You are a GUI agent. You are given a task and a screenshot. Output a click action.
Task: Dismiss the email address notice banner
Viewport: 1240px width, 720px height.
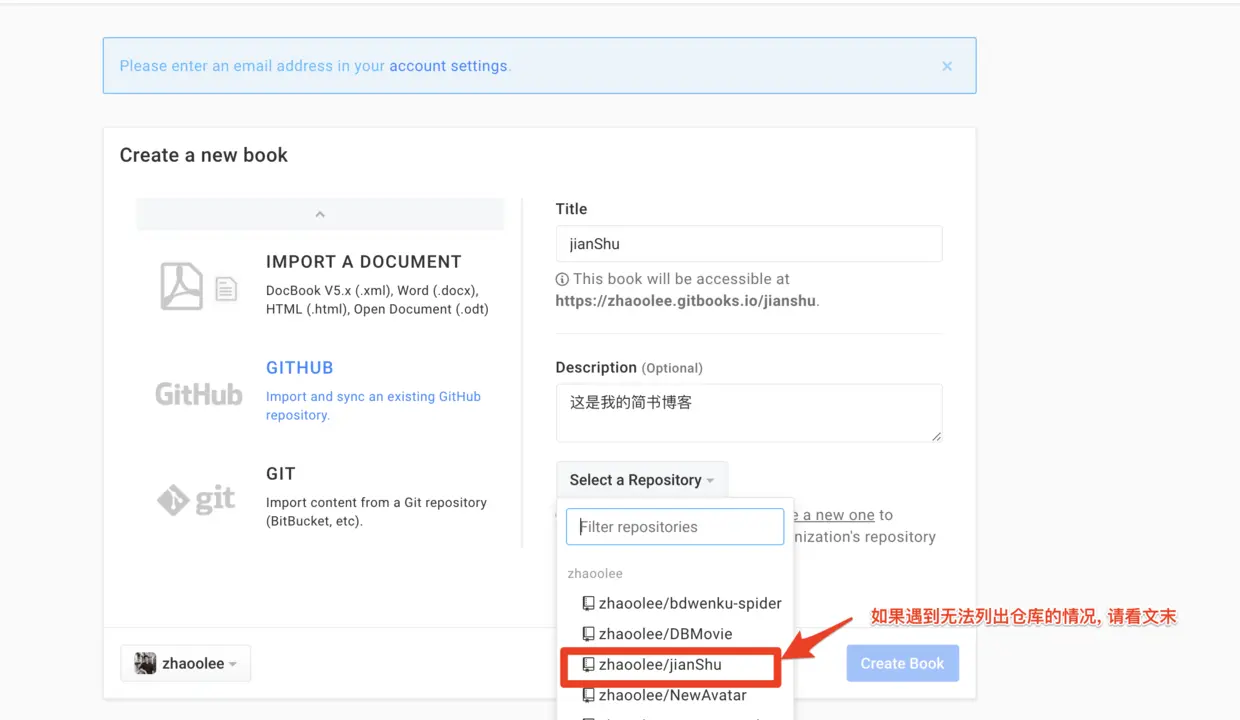coord(947,66)
